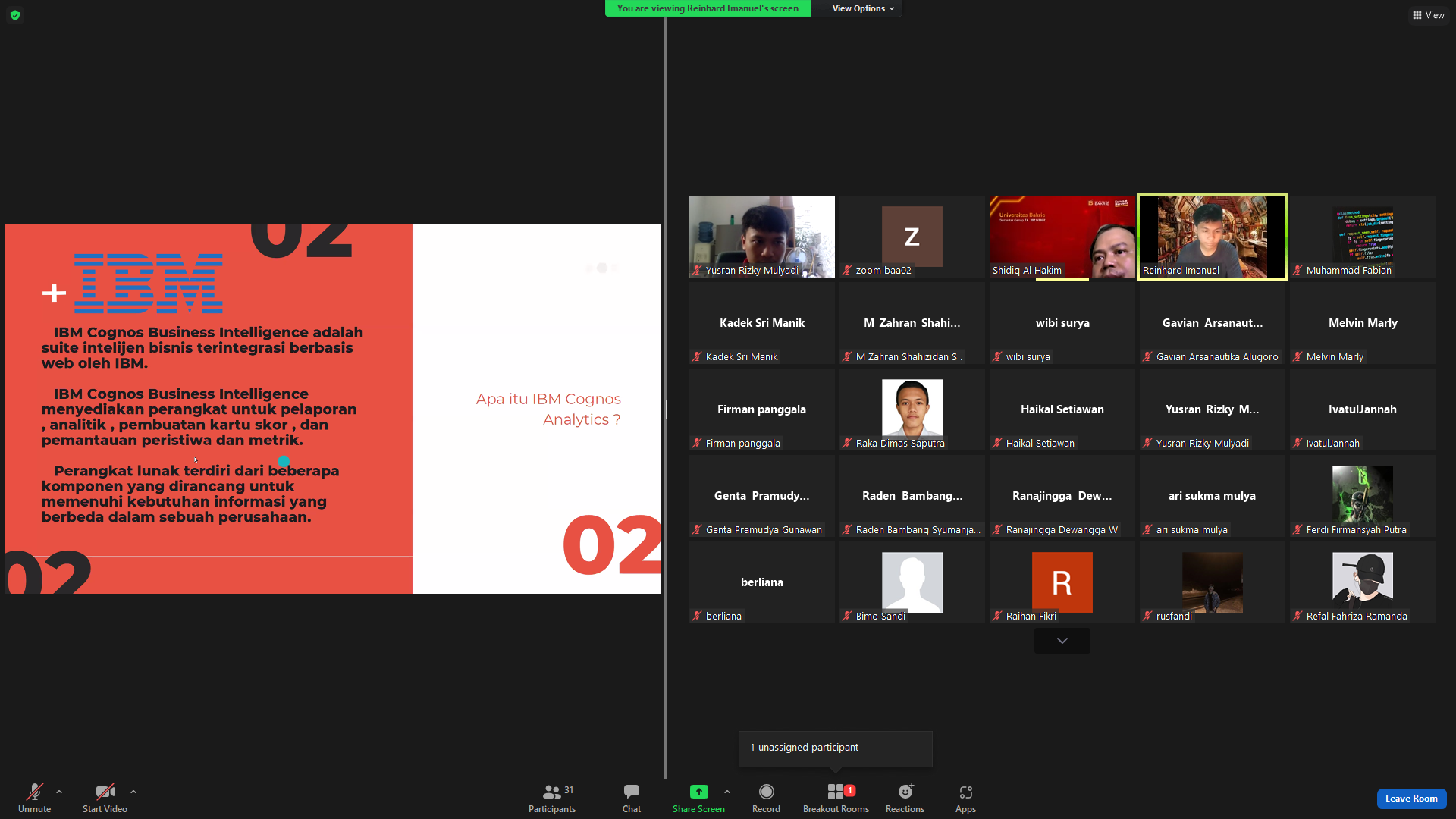Open the Participants panel
The height and width of the screenshot is (819, 1456).
click(x=552, y=798)
